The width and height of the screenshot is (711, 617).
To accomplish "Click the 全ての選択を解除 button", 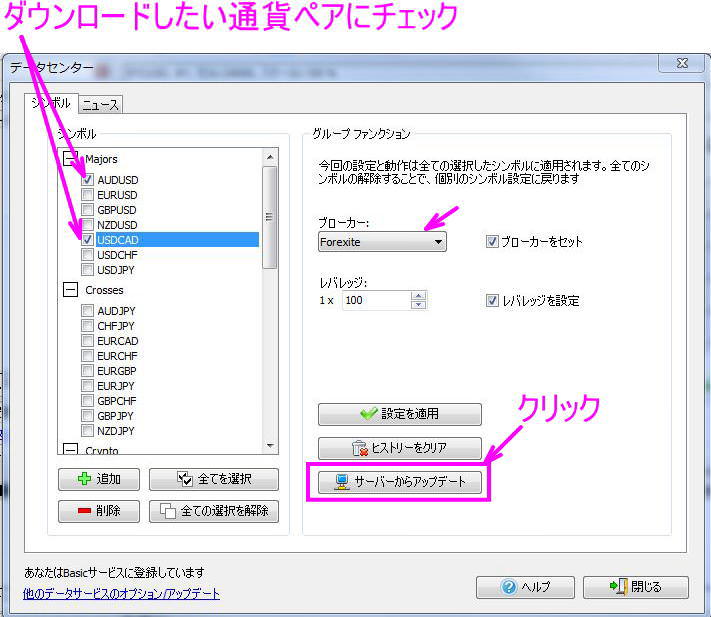I will coord(214,511).
